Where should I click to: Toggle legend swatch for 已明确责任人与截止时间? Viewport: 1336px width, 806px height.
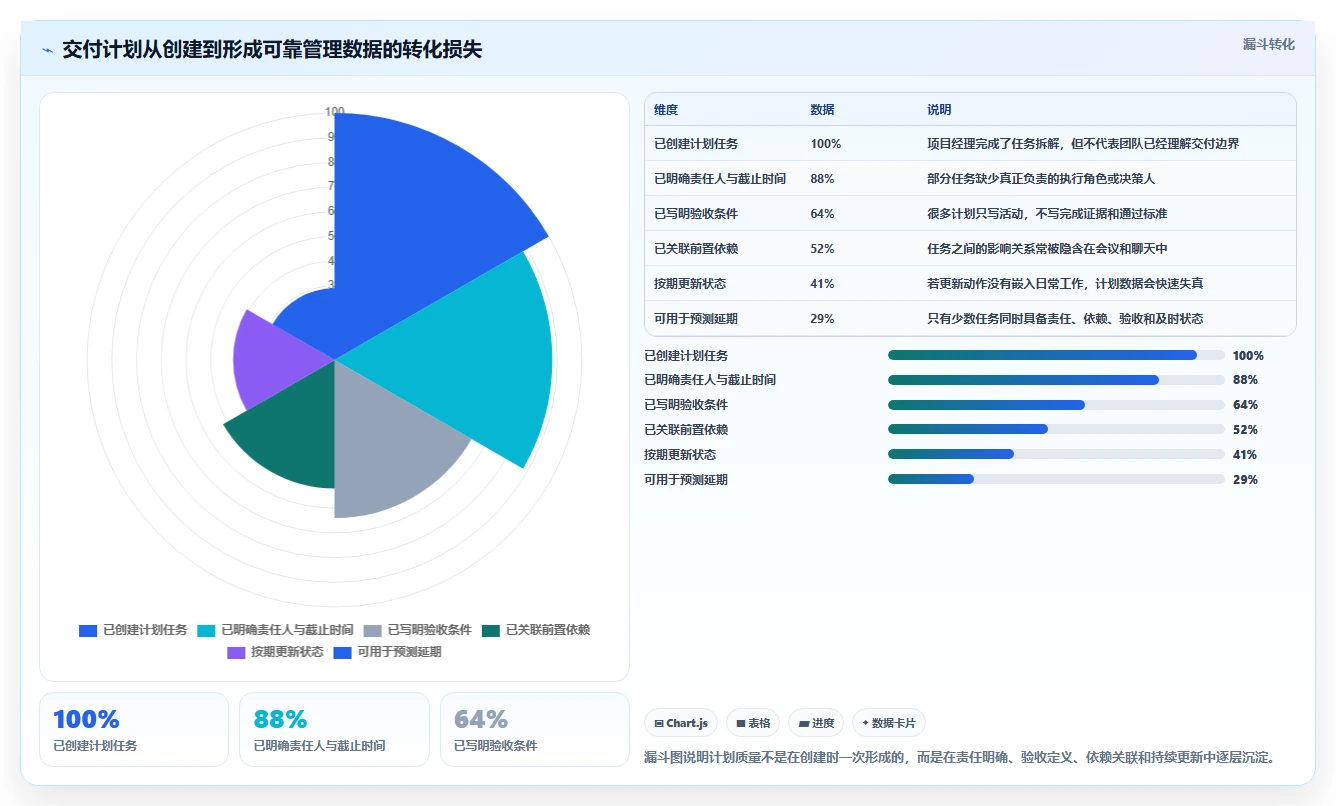[206, 630]
